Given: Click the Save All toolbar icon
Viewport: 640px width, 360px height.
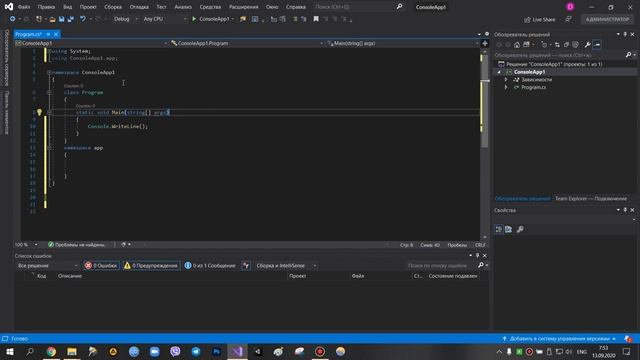Looking at the screenshot, I should [x=71, y=19].
